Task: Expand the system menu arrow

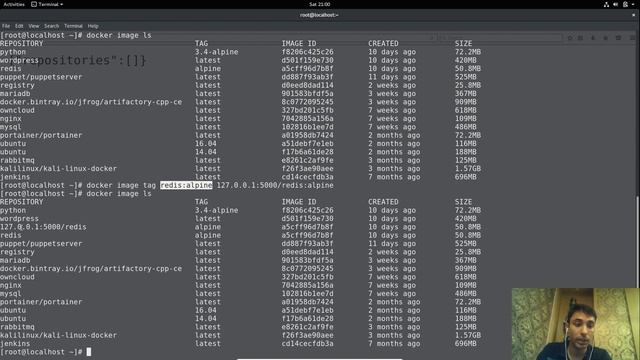Action: point(633,4)
